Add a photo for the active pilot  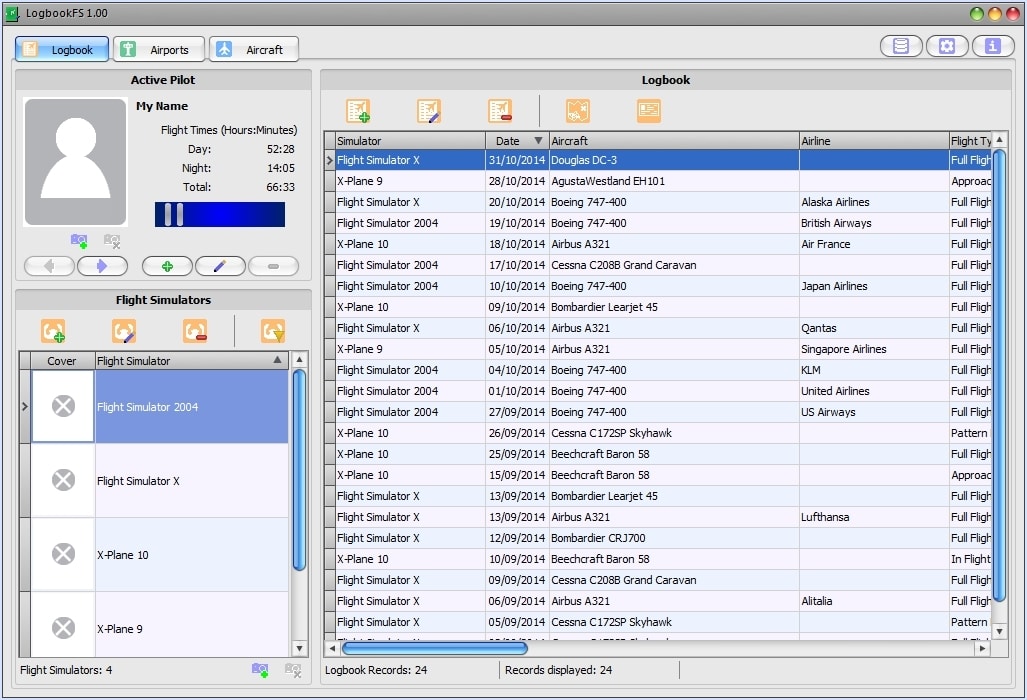79,241
